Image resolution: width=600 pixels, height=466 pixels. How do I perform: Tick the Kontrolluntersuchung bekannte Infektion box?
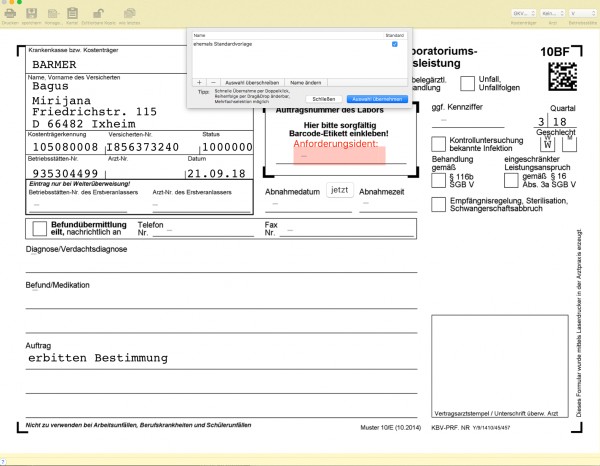(x=439, y=144)
